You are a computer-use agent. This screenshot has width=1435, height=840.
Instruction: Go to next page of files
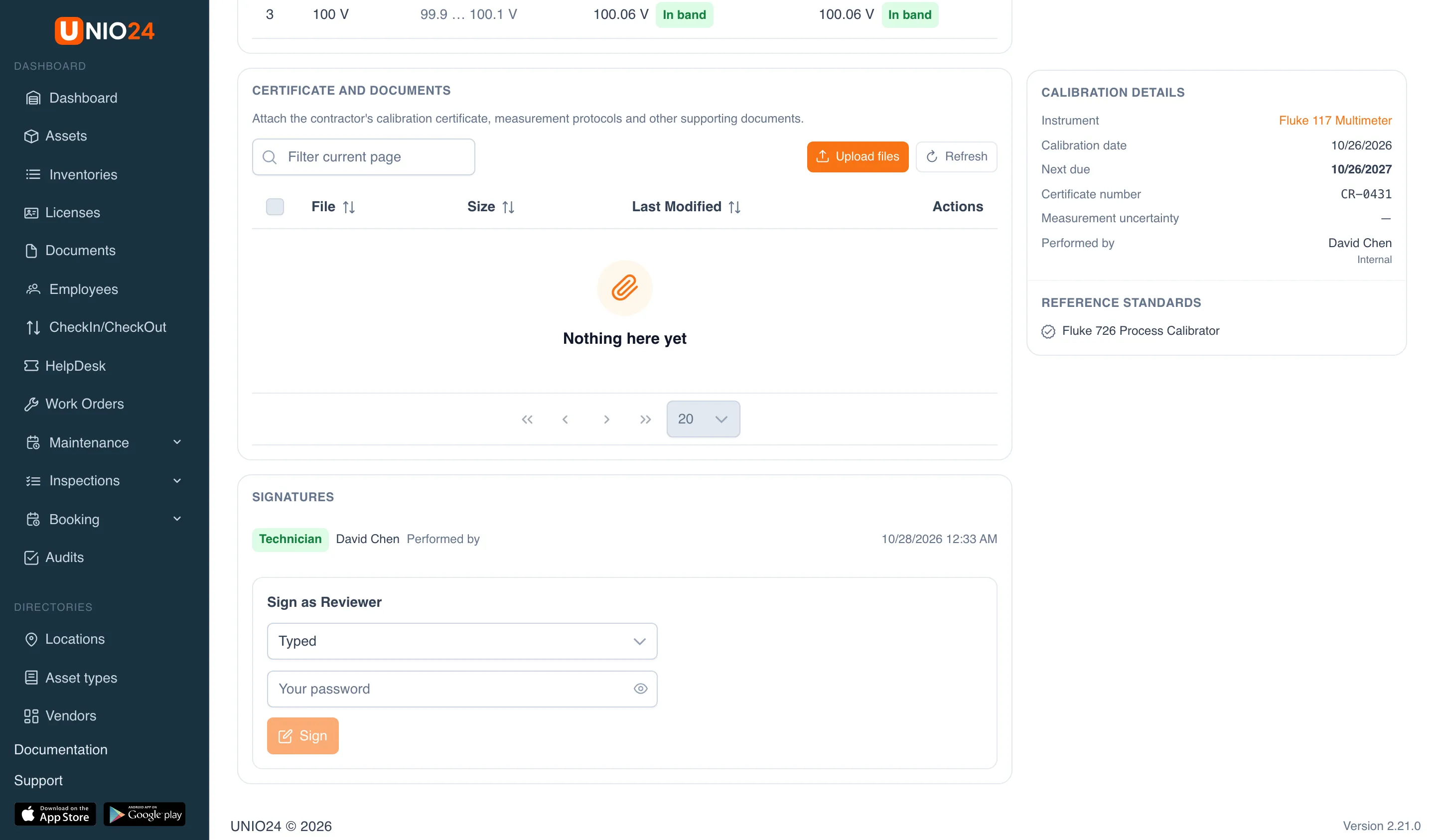coord(606,420)
